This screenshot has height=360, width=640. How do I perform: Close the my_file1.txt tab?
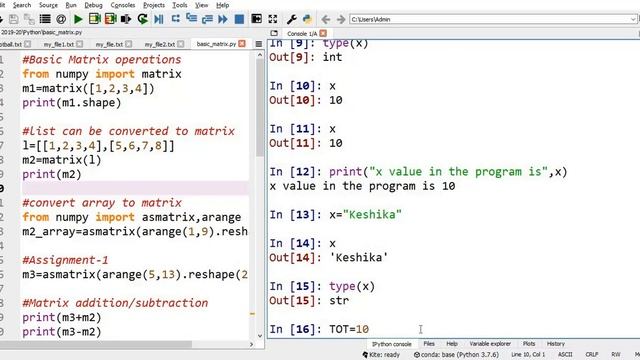(x=80, y=44)
